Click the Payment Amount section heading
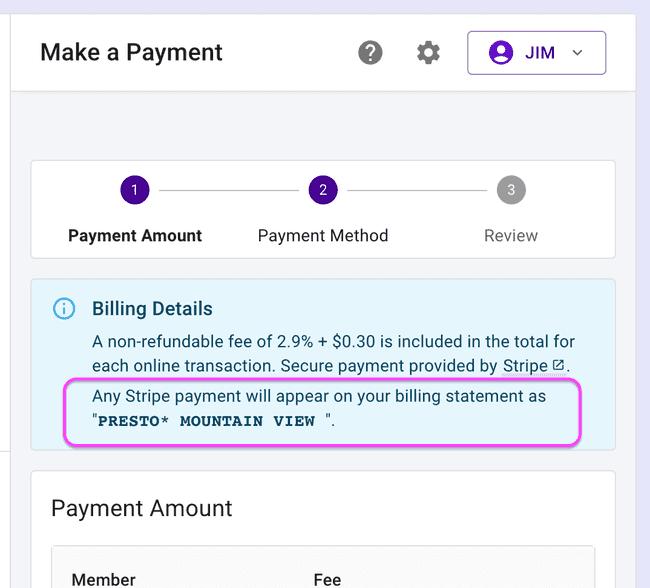Image resolution: width=650 pixels, height=588 pixels. point(141,508)
